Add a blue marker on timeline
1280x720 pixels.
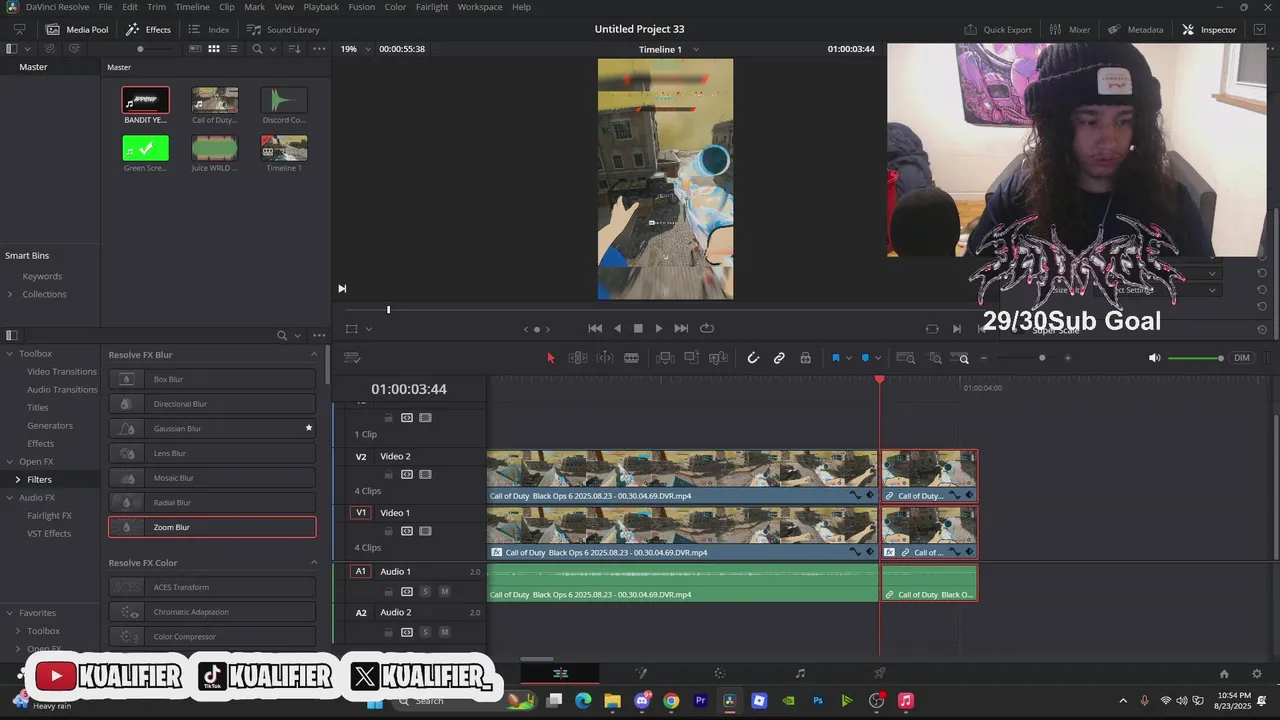click(x=865, y=358)
